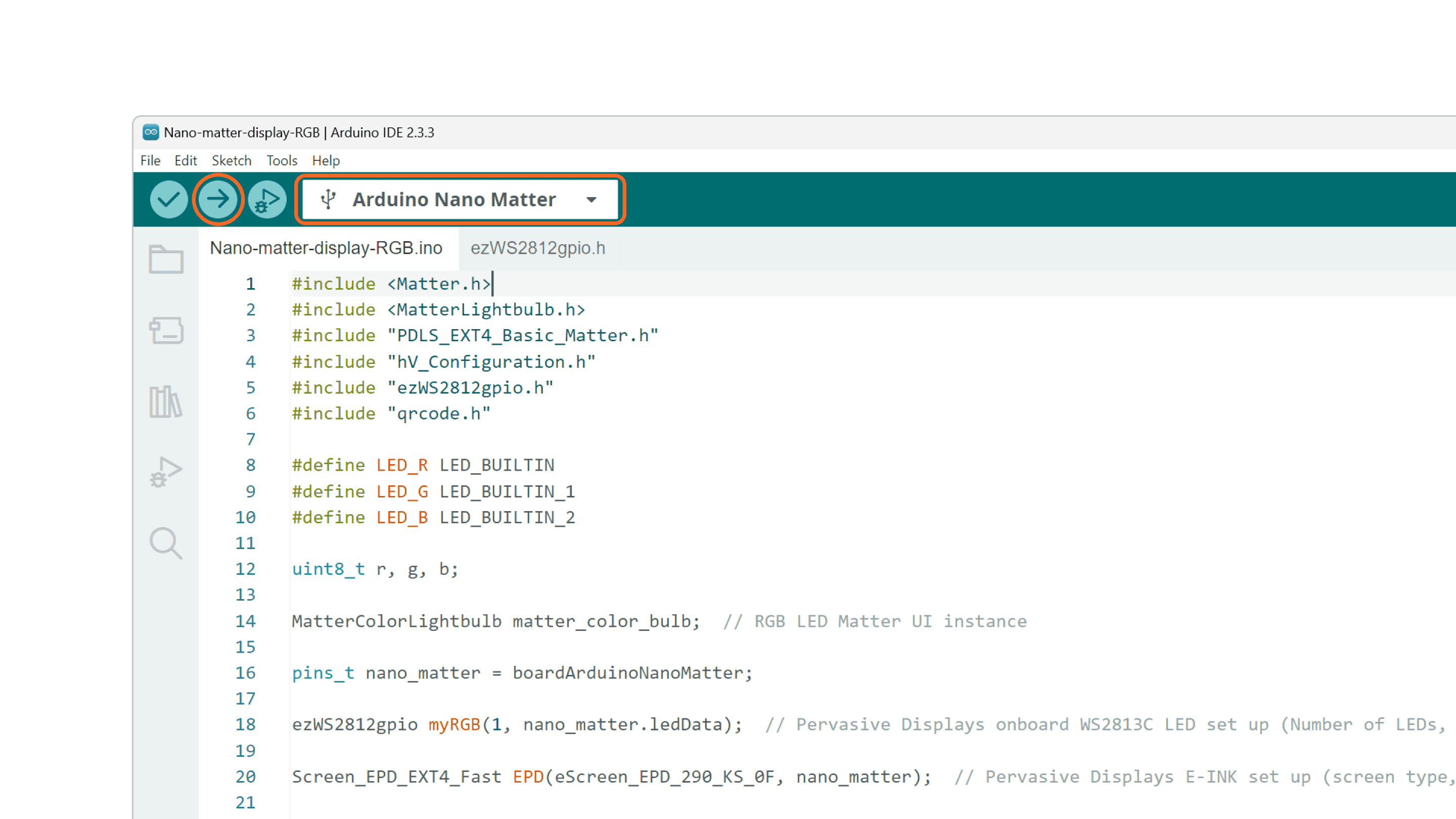Image resolution: width=1456 pixels, height=819 pixels.
Task: Open the Arduino Nano Matter board dropdown
Action: click(454, 199)
